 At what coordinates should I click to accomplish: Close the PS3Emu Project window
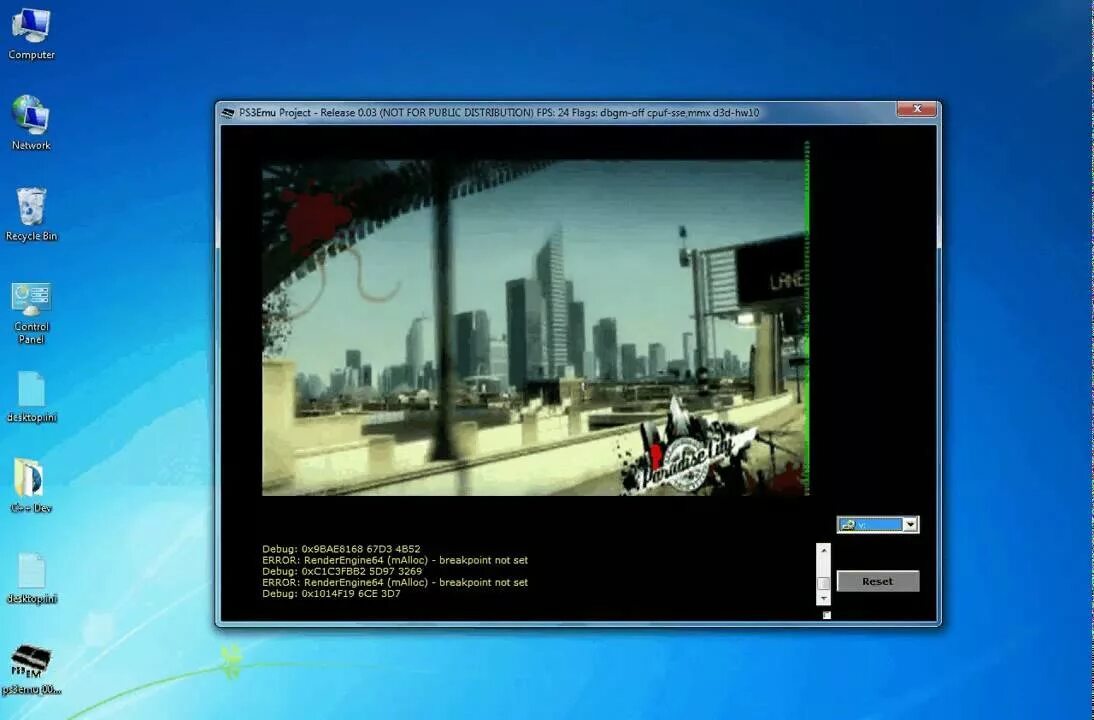(917, 109)
